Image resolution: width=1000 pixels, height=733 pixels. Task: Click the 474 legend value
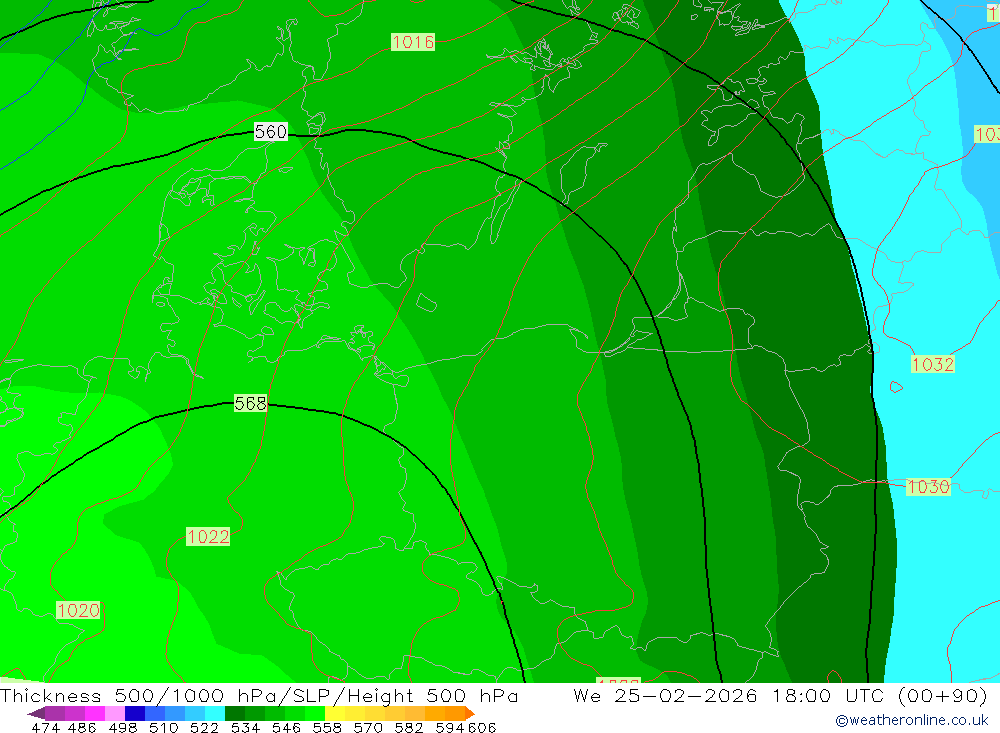coord(45,728)
